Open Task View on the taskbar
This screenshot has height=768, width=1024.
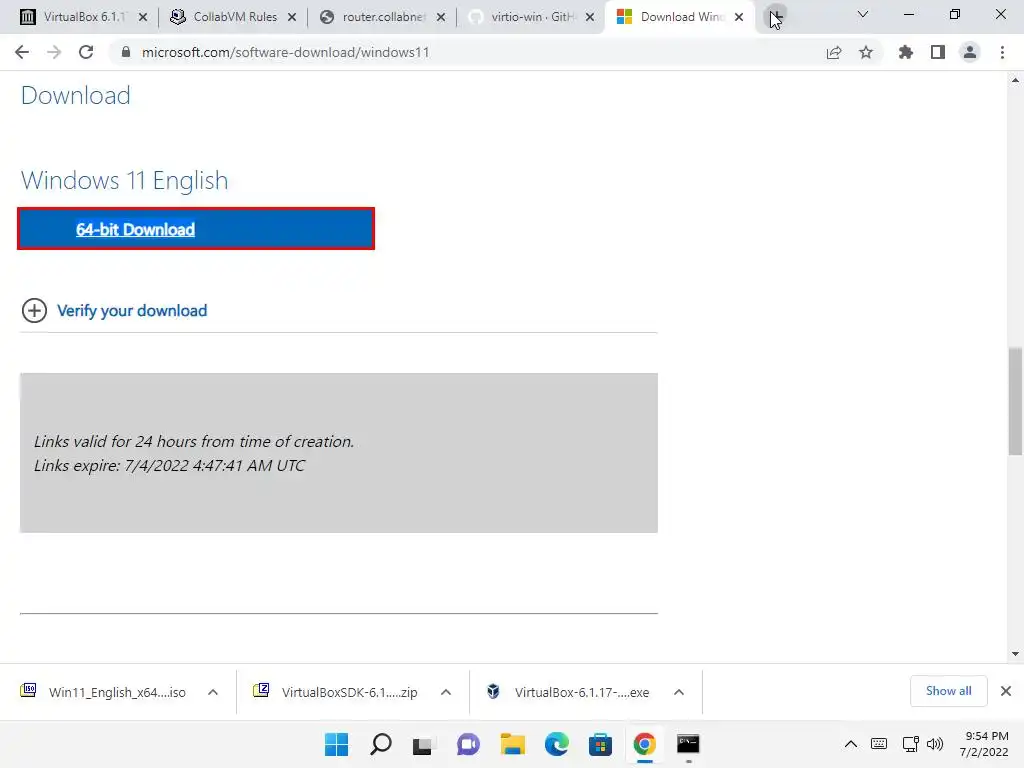pyautogui.click(x=423, y=744)
